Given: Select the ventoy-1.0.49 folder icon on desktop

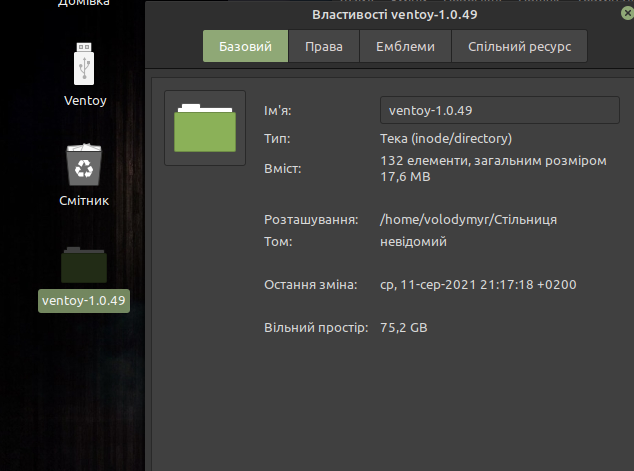Looking at the screenshot, I should (x=84, y=265).
